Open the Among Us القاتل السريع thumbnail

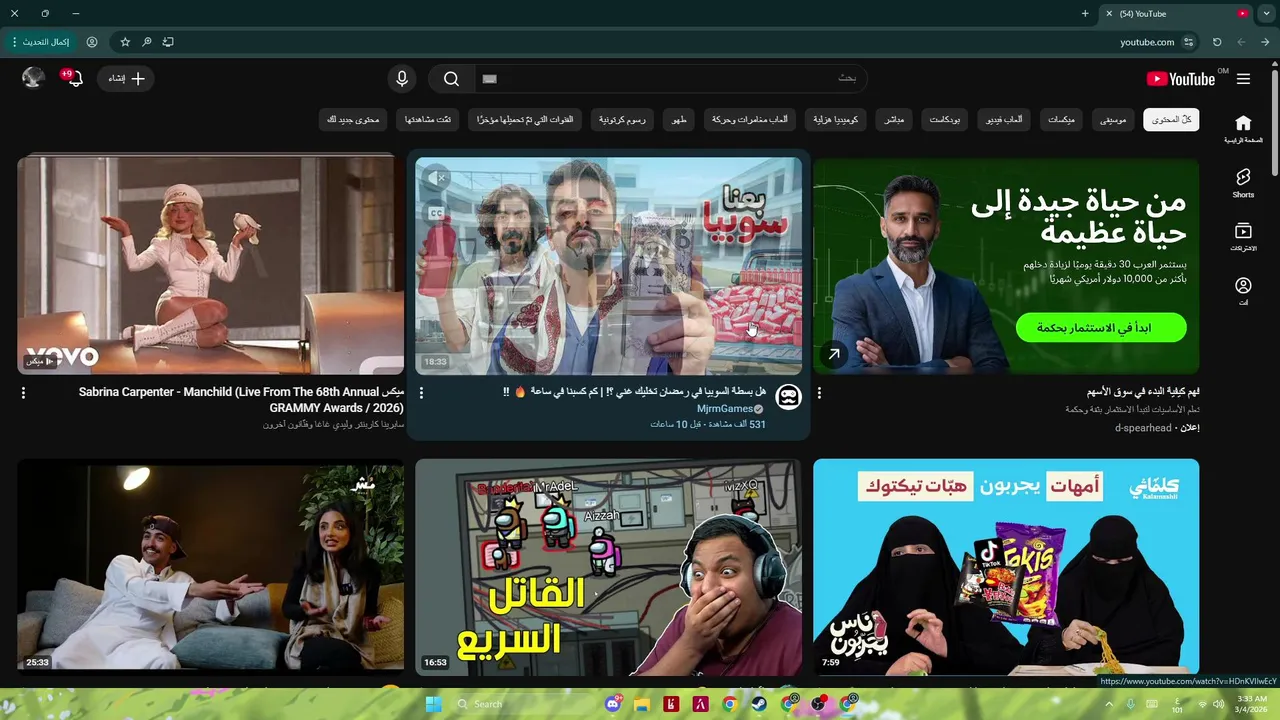tap(608, 567)
